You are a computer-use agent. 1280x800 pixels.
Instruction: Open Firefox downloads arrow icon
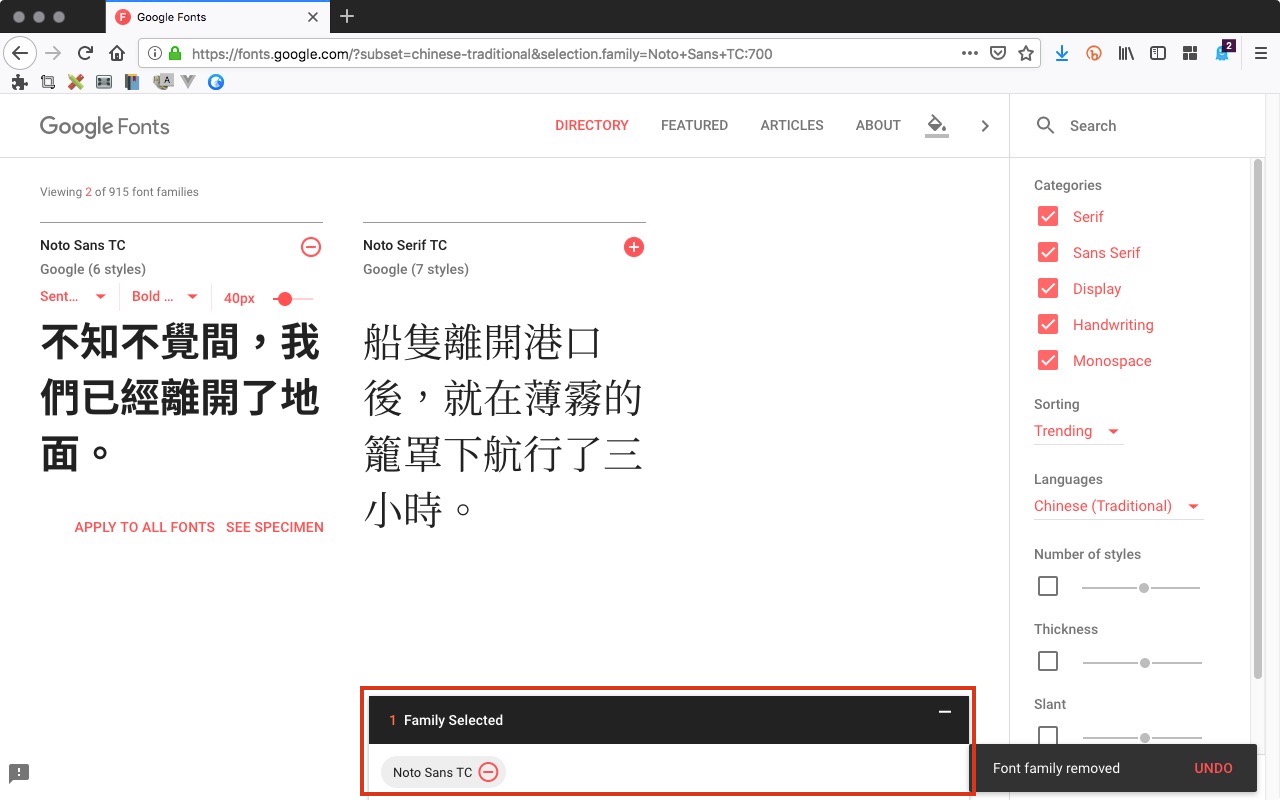pyautogui.click(x=1062, y=53)
